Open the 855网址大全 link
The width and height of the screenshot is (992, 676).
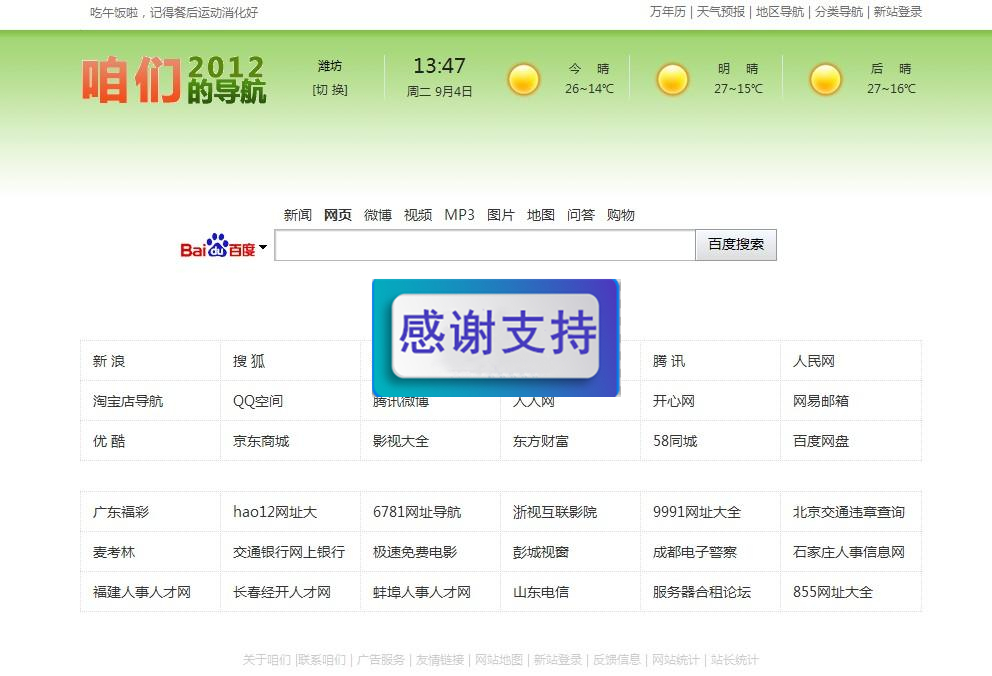click(833, 592)
